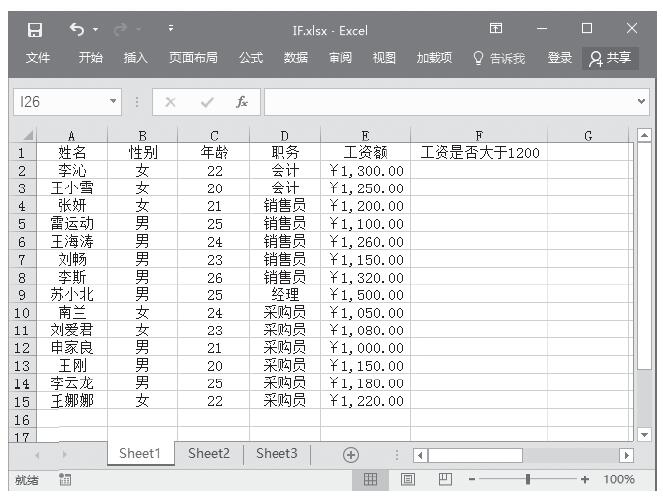The width and height of the screenshot is (663, 500).
Task: Click the 登录 sign-in link
Action: click(x=560, y=58)
